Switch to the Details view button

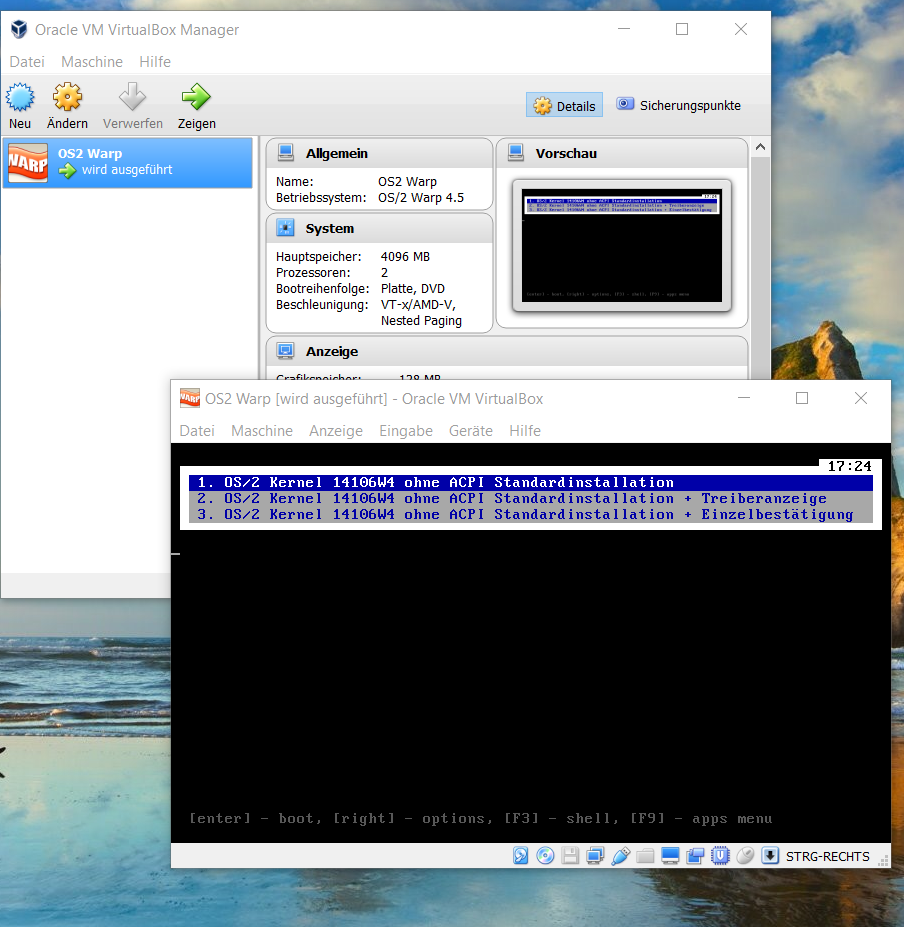[x=565, y=105]
